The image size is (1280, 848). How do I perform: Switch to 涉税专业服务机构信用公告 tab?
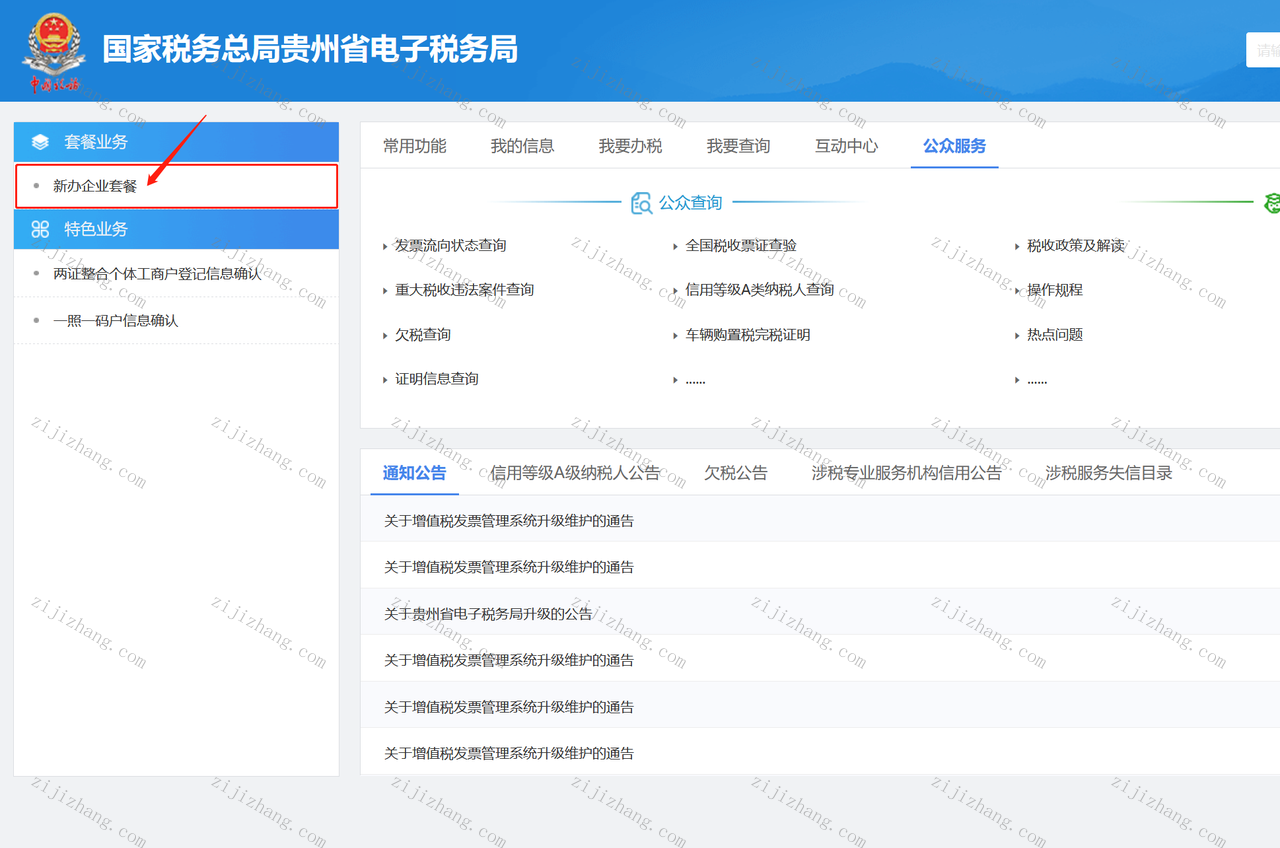click(907, 473)
